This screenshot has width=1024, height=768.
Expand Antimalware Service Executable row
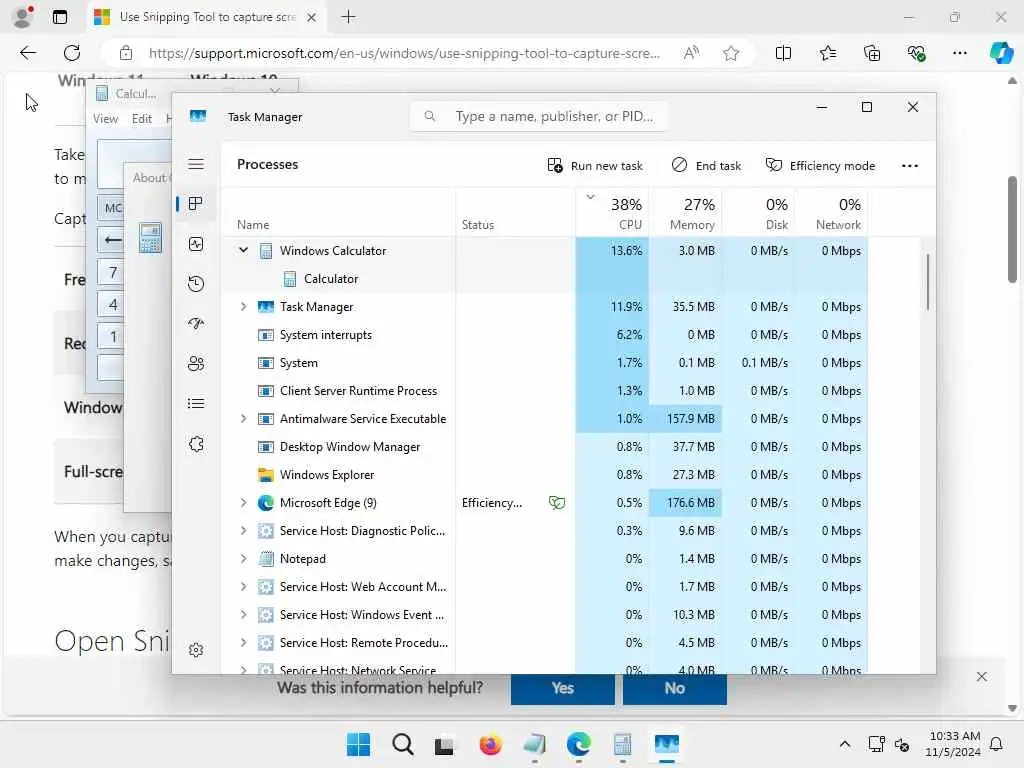[244, 419]
